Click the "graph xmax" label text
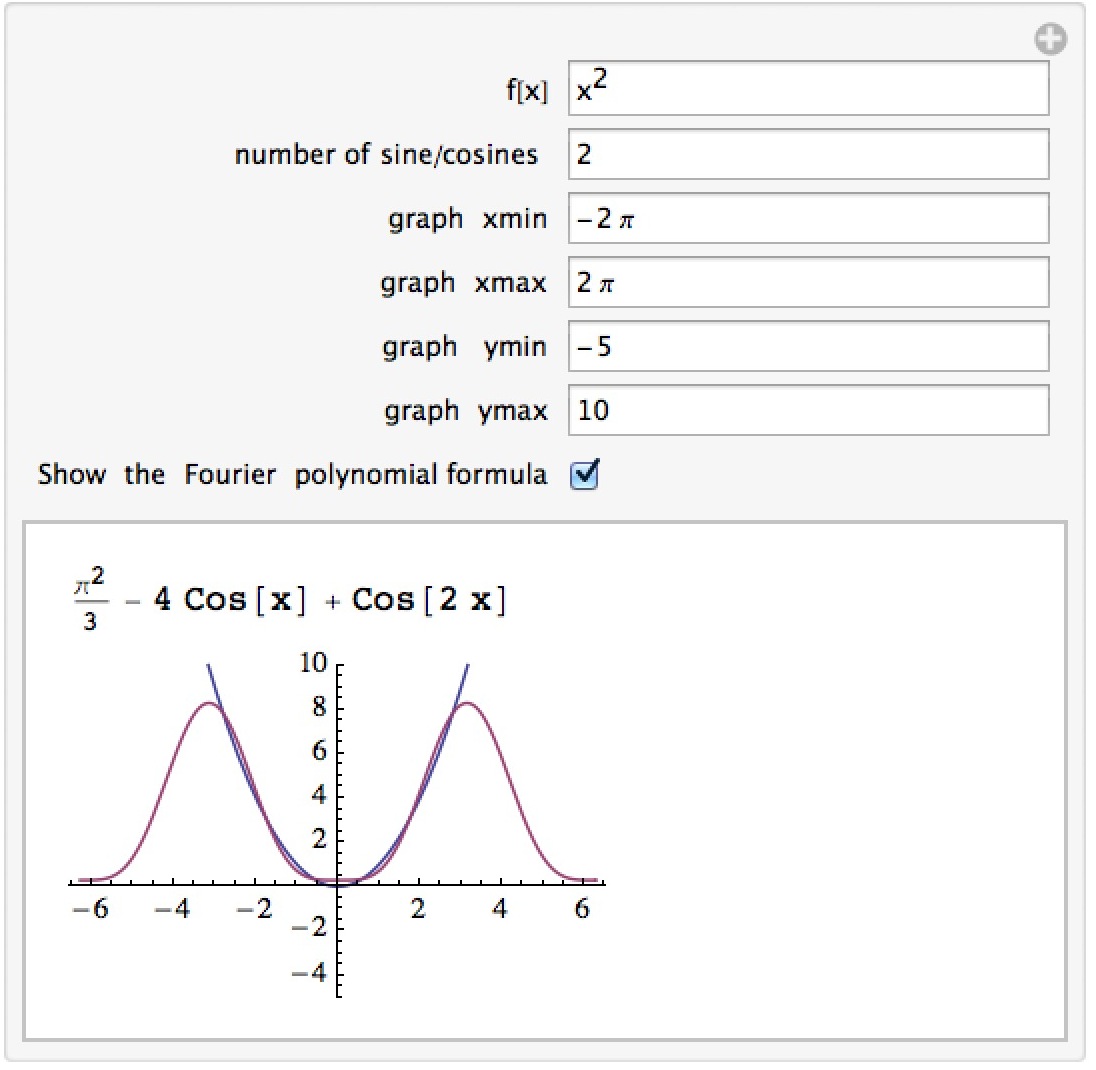The image size is (1096, 1070). (x=463, y=284)
